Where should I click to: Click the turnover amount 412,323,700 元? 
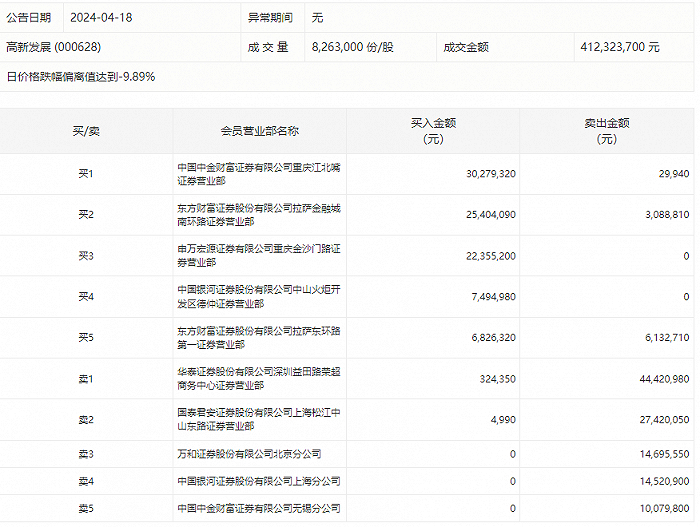pos(620,47)
